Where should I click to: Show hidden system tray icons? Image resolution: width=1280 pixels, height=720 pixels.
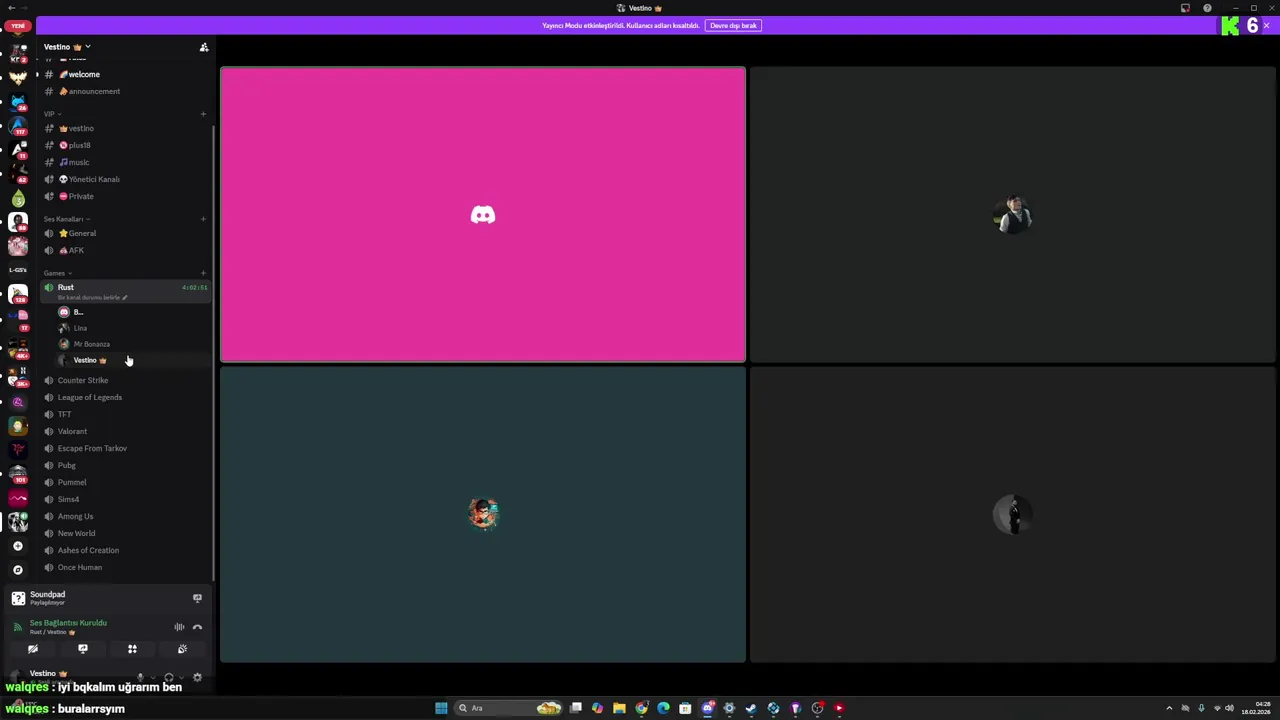click(x=1169, y=708)
